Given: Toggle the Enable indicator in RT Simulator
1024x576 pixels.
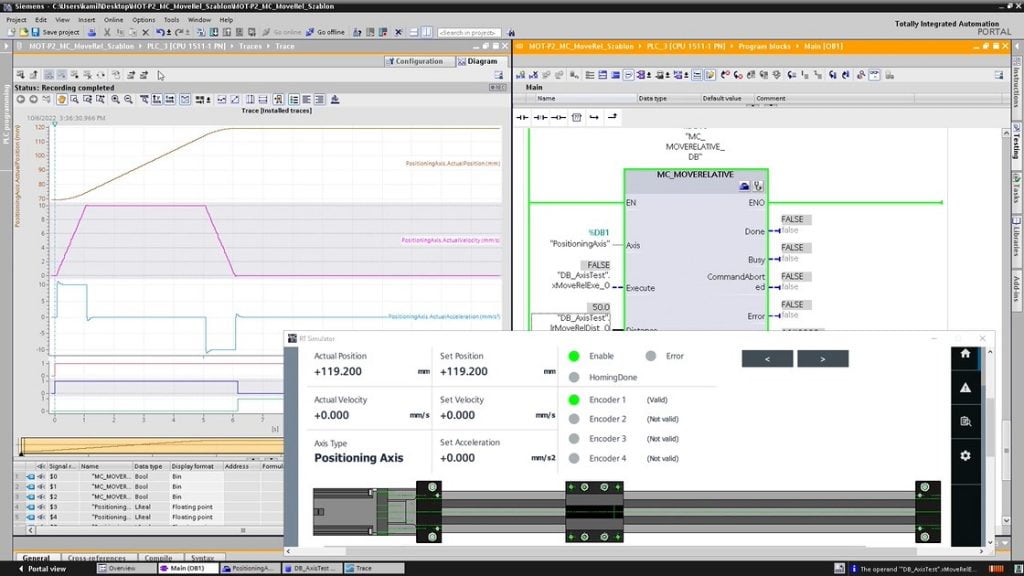Looking at the screenshot, I should point(572,357).
